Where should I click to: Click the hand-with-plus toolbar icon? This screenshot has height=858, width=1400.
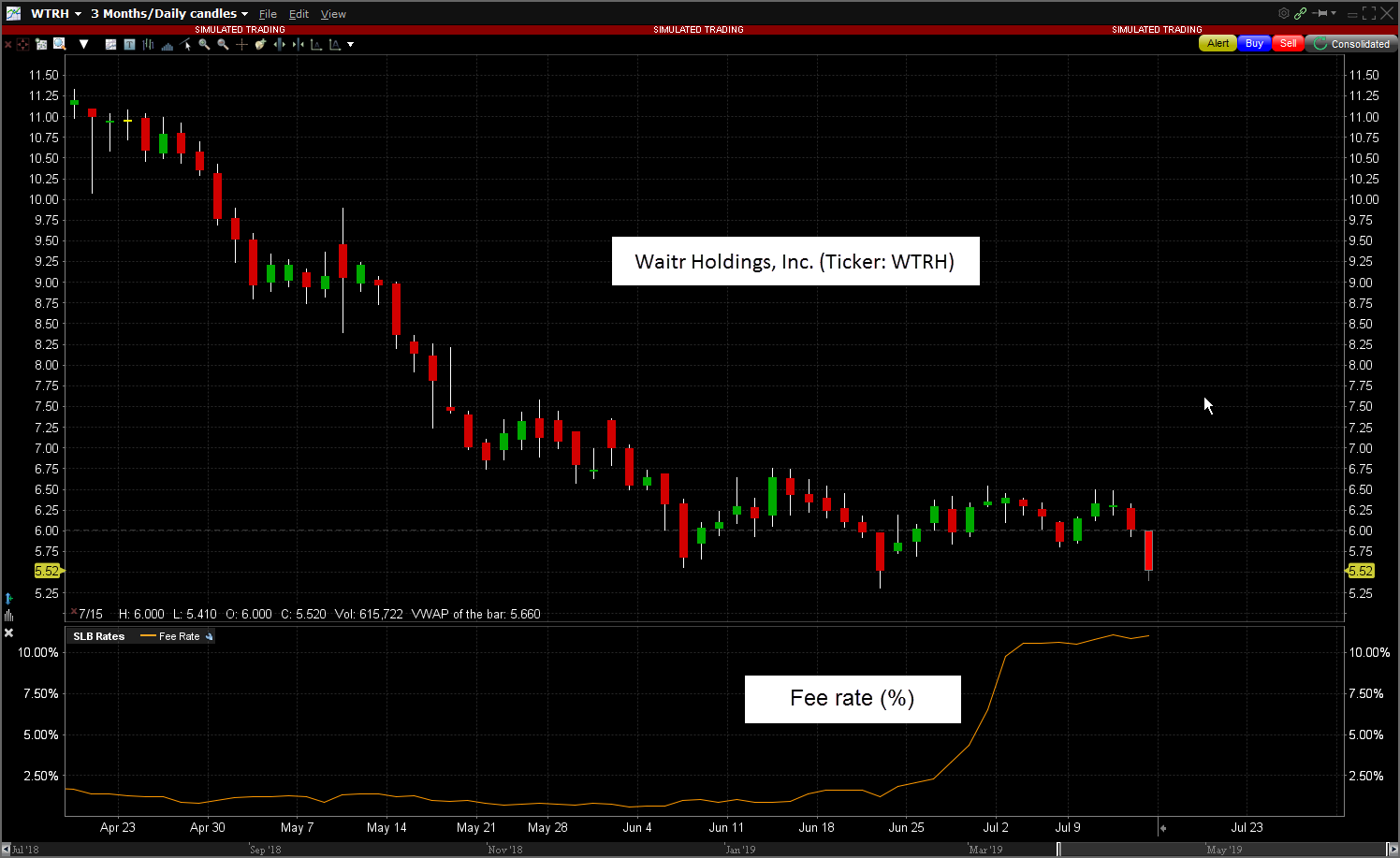(260, 44)
